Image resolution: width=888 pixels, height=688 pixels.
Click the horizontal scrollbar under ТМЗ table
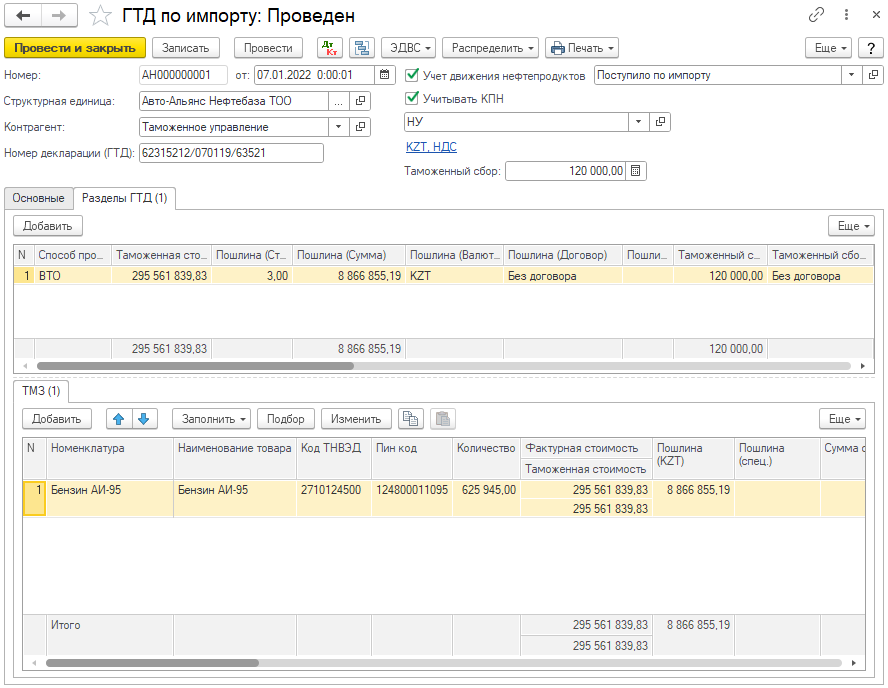click(152, 662)
